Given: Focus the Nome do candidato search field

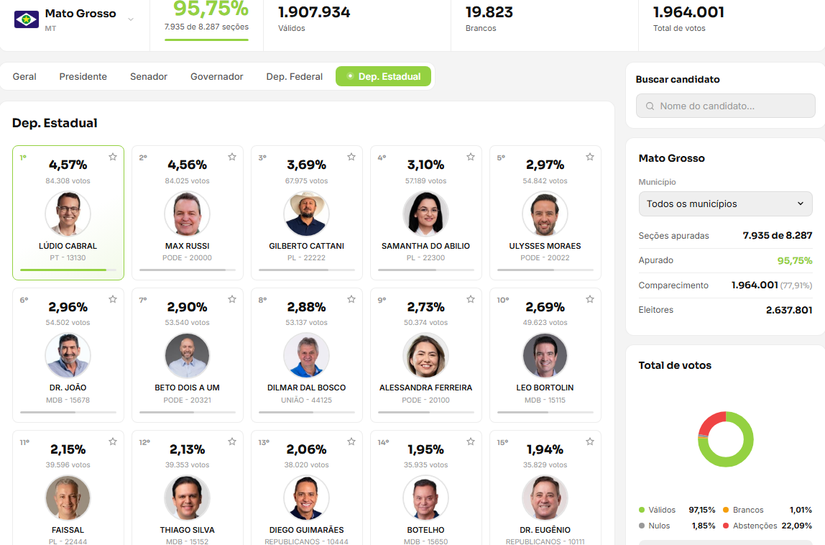Looking at the screenshot, I should (x=726, y=106).
